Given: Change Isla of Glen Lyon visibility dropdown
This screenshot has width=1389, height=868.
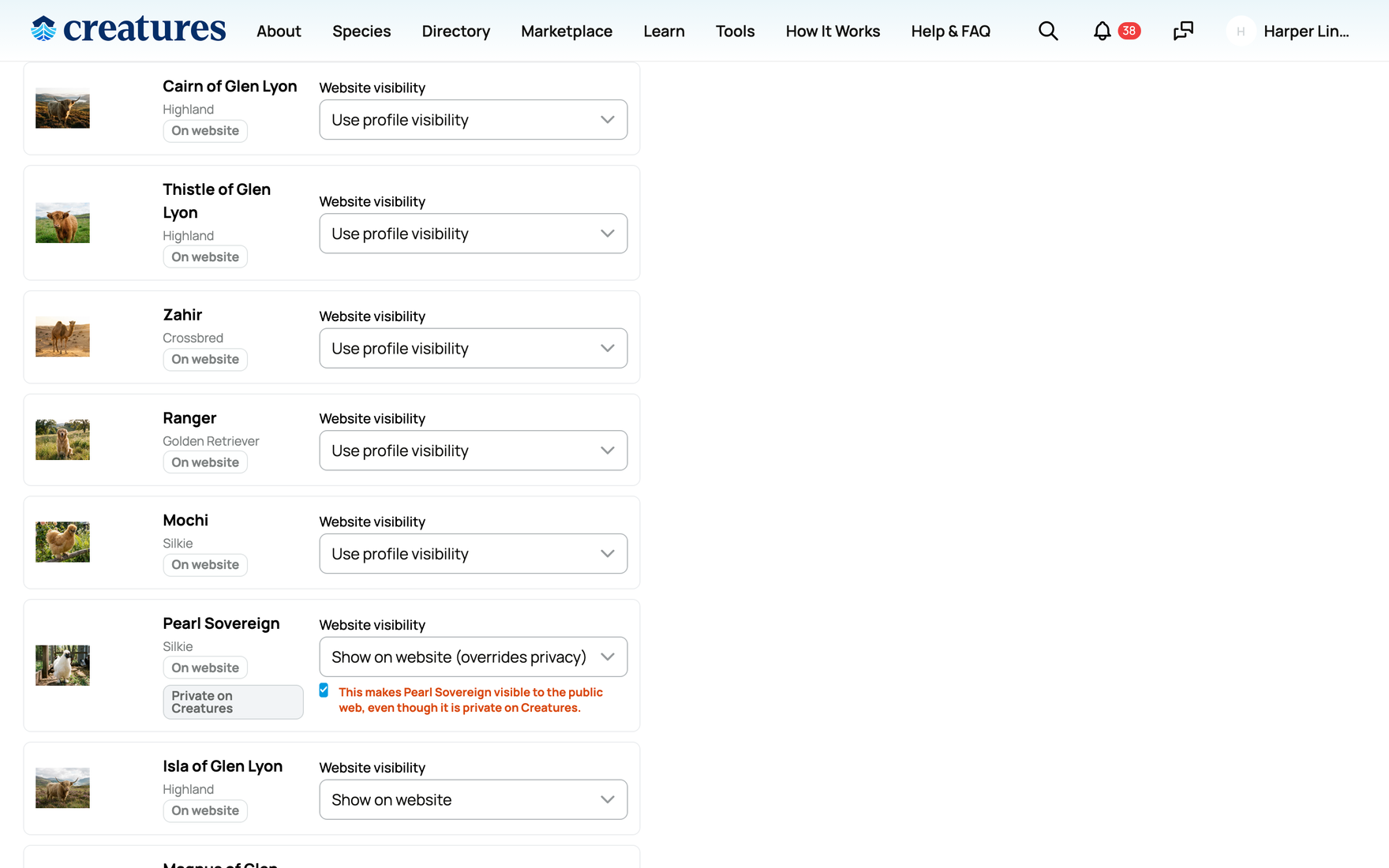Looking at the screenshot, I should [x=474, y=799].
